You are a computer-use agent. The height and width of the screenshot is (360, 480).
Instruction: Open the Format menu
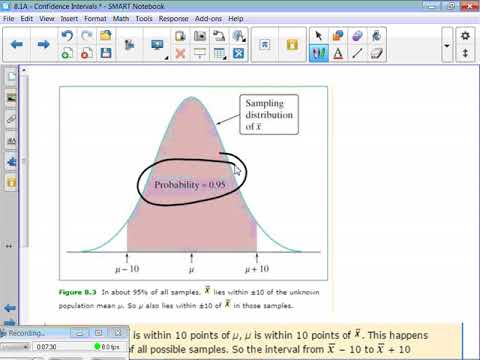(x=95, y=19)
